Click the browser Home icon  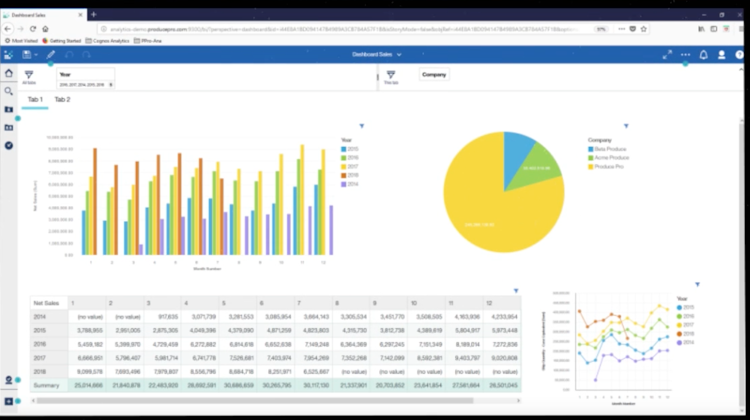click(45, 29)
